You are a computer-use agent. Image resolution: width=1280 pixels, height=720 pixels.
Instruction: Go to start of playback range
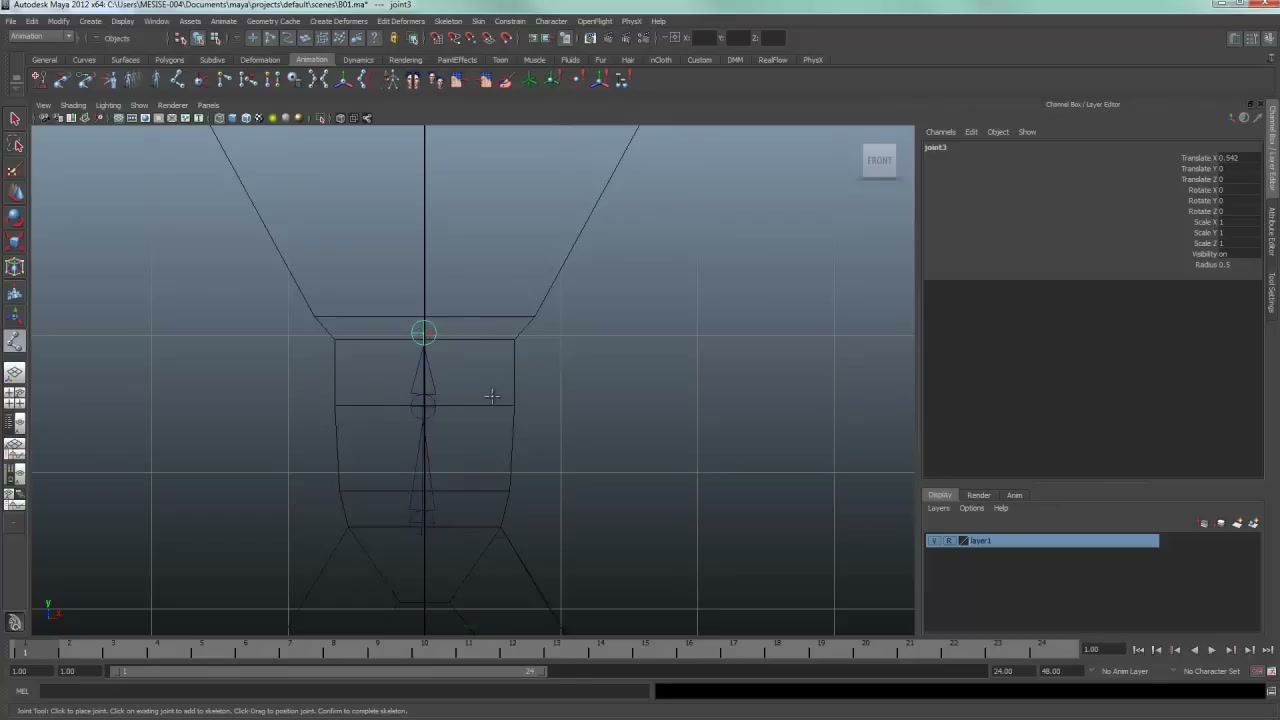[1138, 650]
